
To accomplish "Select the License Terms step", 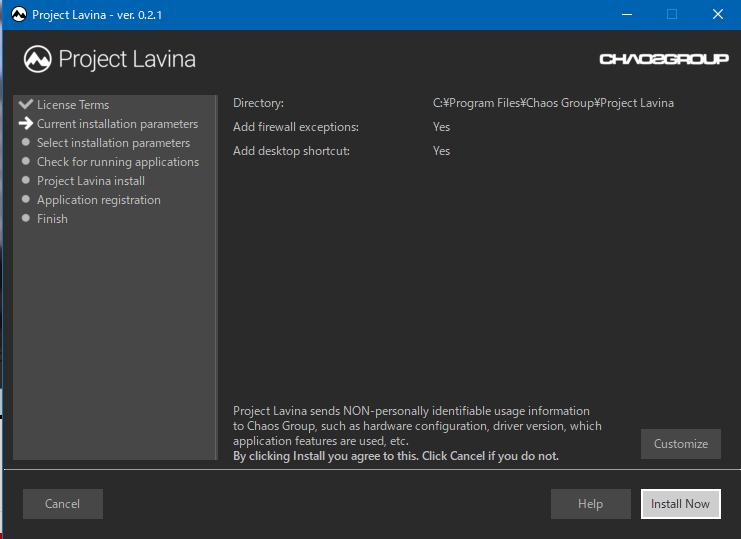I will pyautogui.click(x=73, y=104).
